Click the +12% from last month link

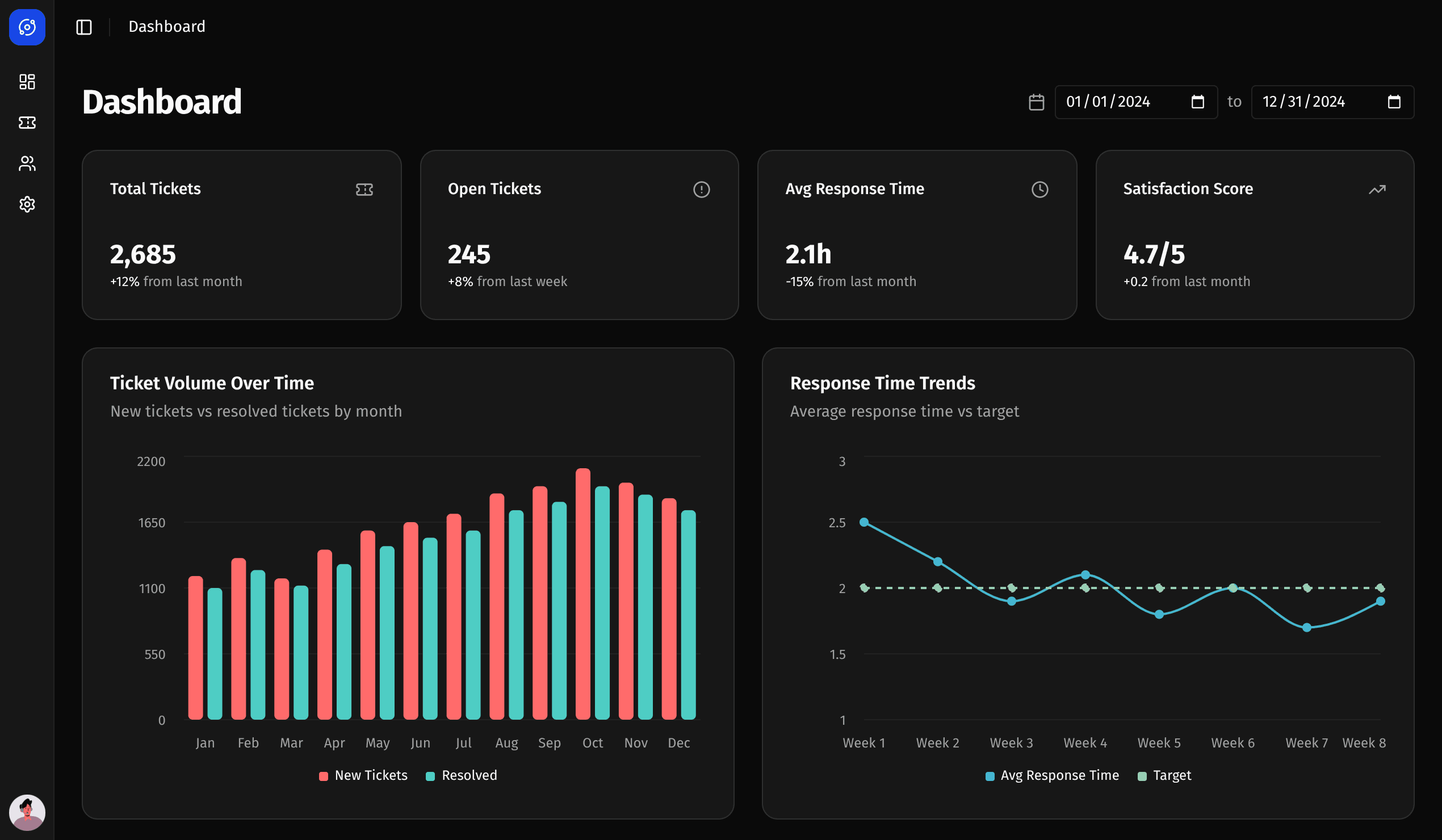[175, 281]
